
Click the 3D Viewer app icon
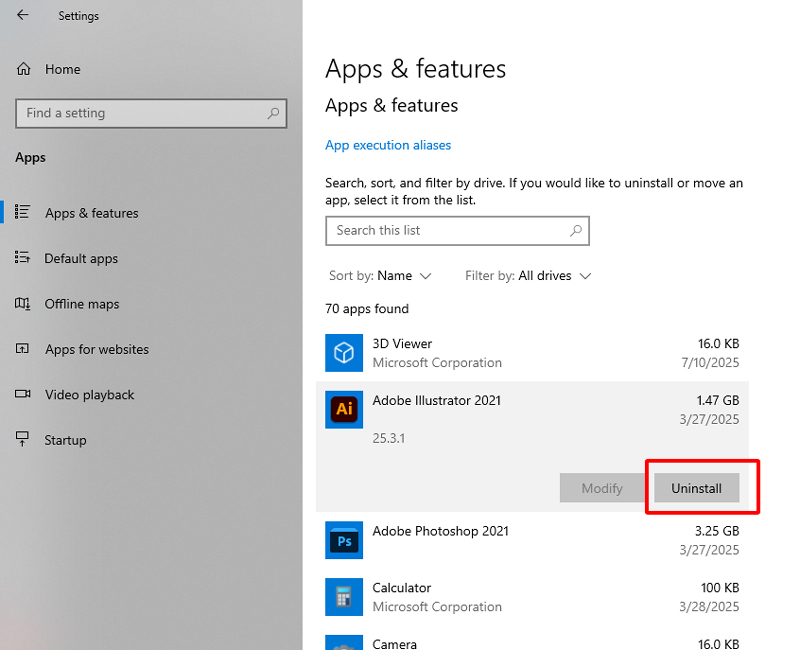click(x=344, y=353)
